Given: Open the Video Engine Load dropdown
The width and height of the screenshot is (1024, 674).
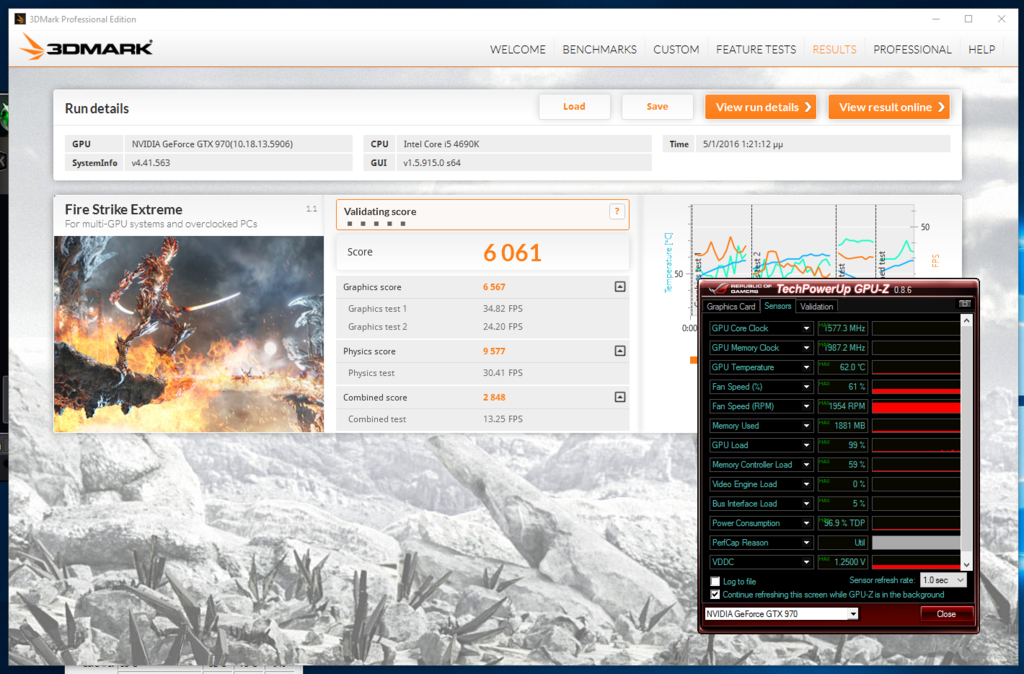Looking at the screenshot, I should [807, 484].
